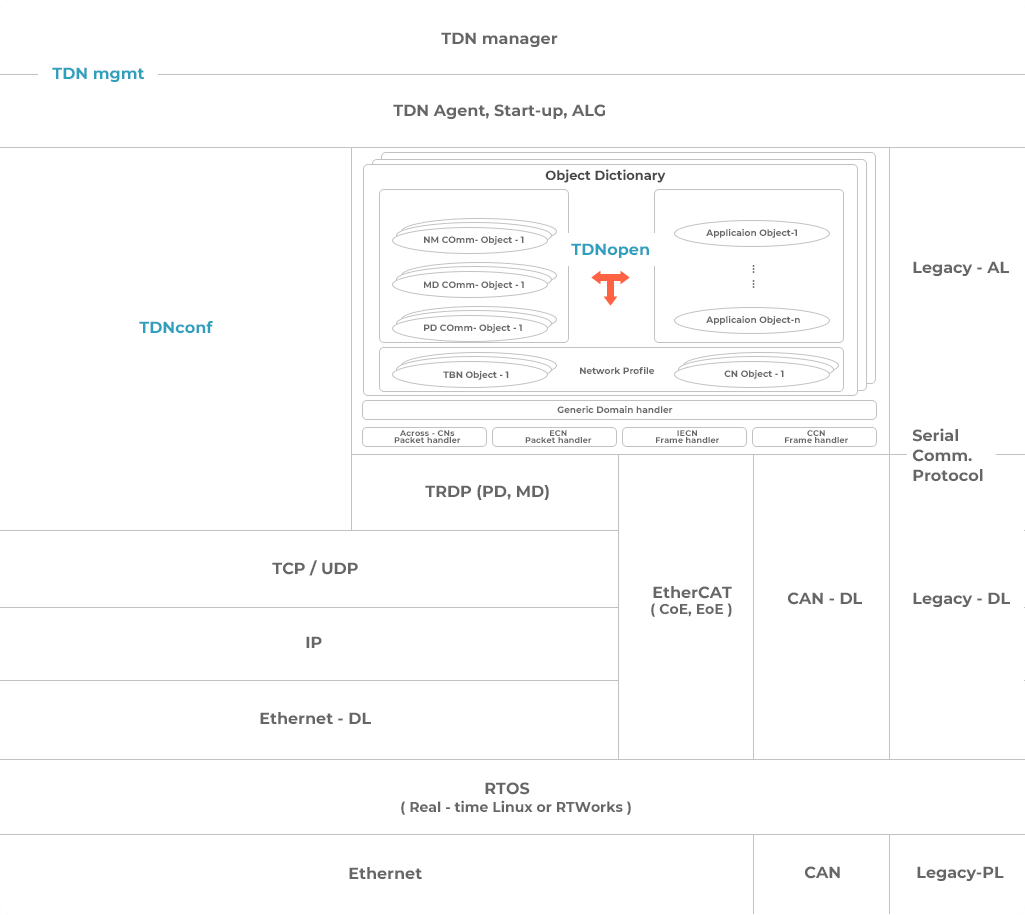Click the Network Profile label

[616, 371]
